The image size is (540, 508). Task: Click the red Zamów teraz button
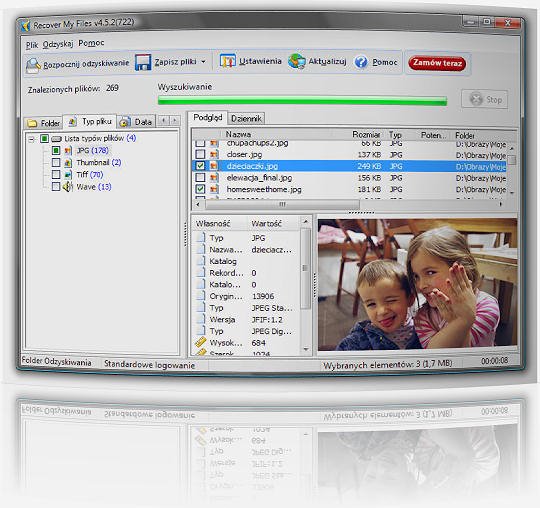[x=437, y=63]
